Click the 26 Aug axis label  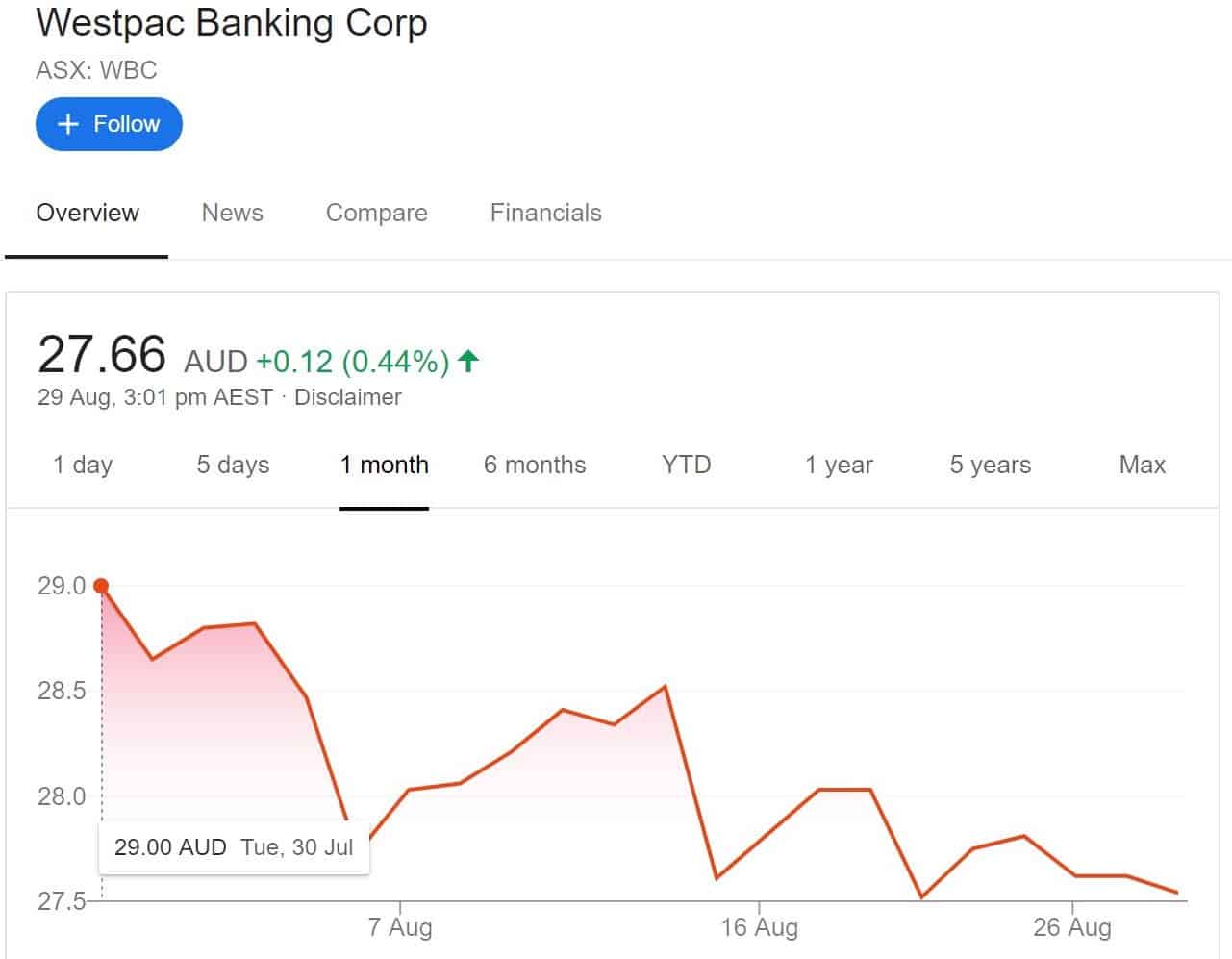1072,927
